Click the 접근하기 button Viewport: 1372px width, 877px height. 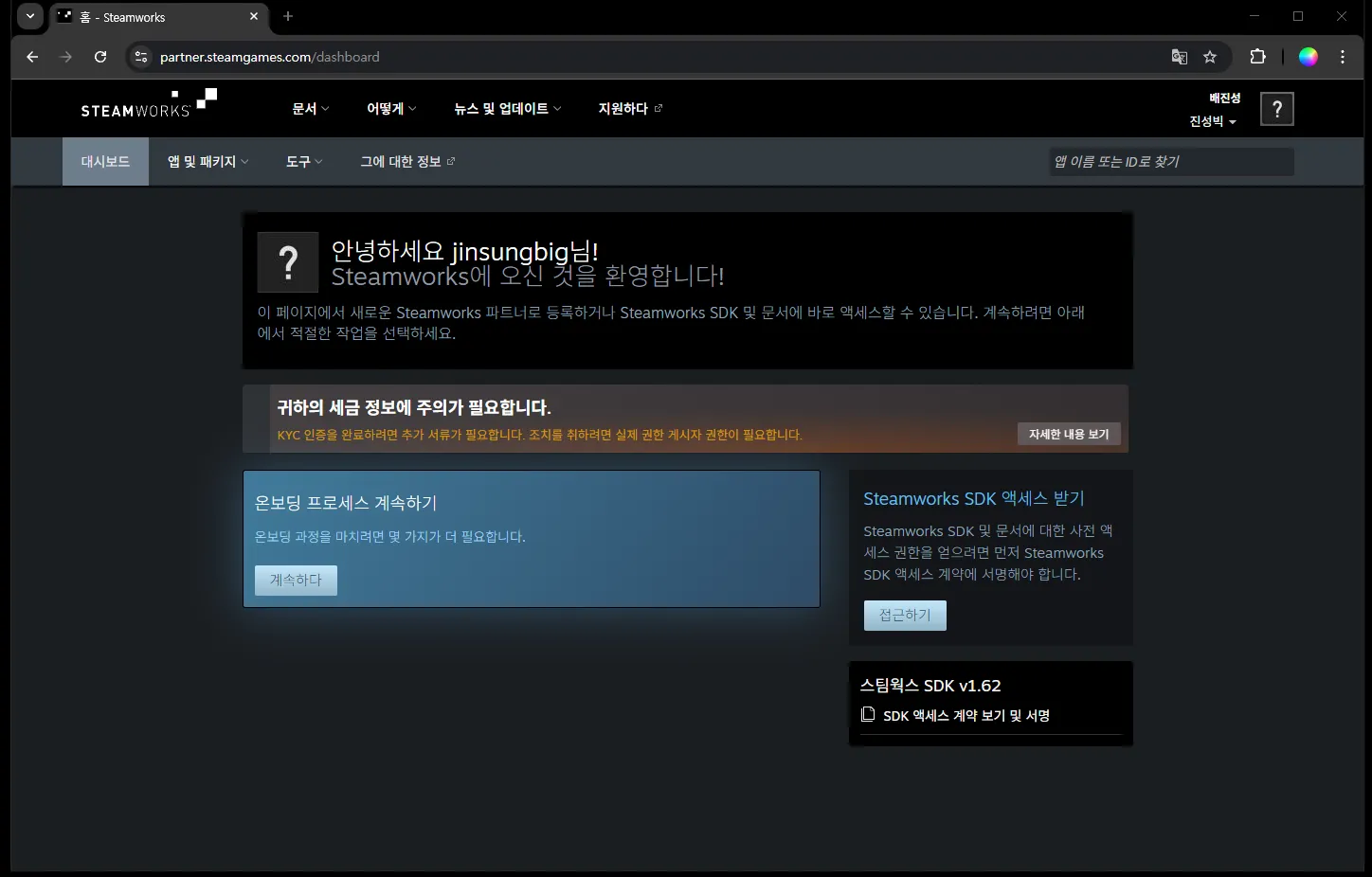click(x=905, y=616)
